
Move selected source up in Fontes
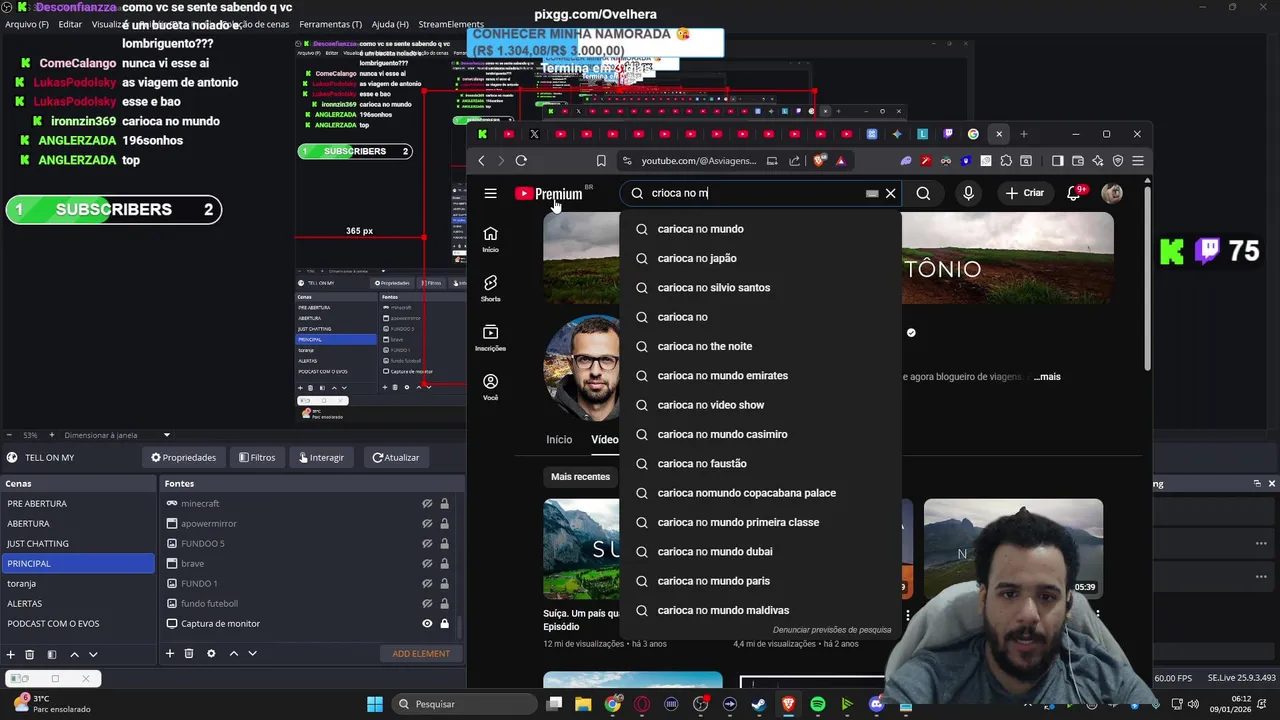pos(233,654)
